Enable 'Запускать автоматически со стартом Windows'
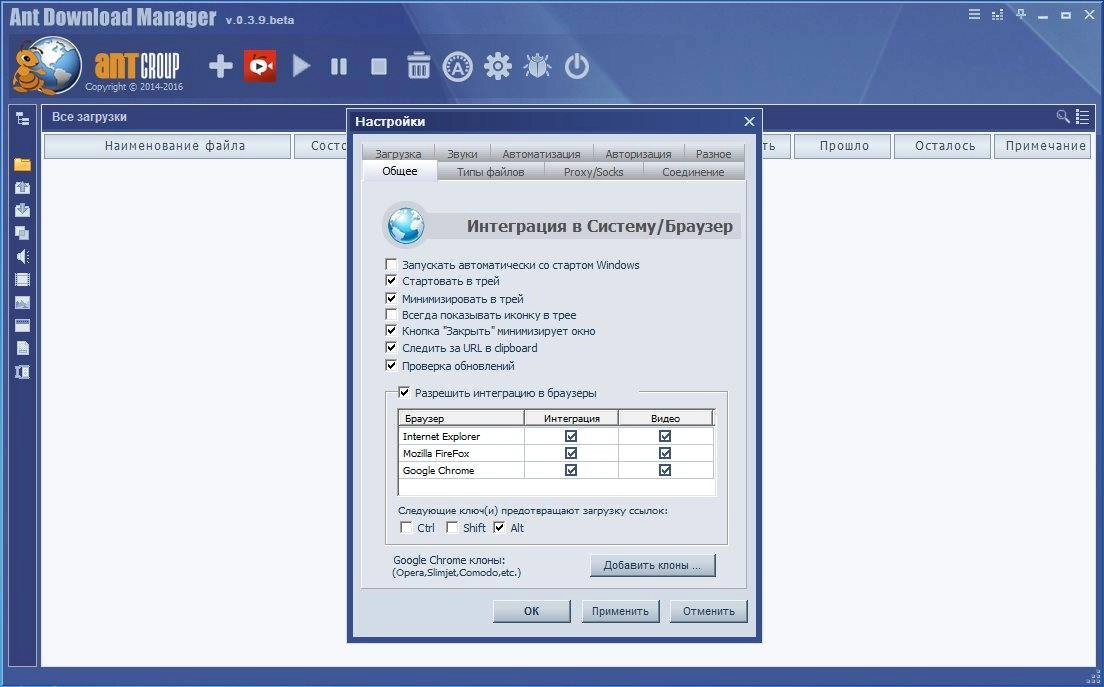 (x=391, y=265)
